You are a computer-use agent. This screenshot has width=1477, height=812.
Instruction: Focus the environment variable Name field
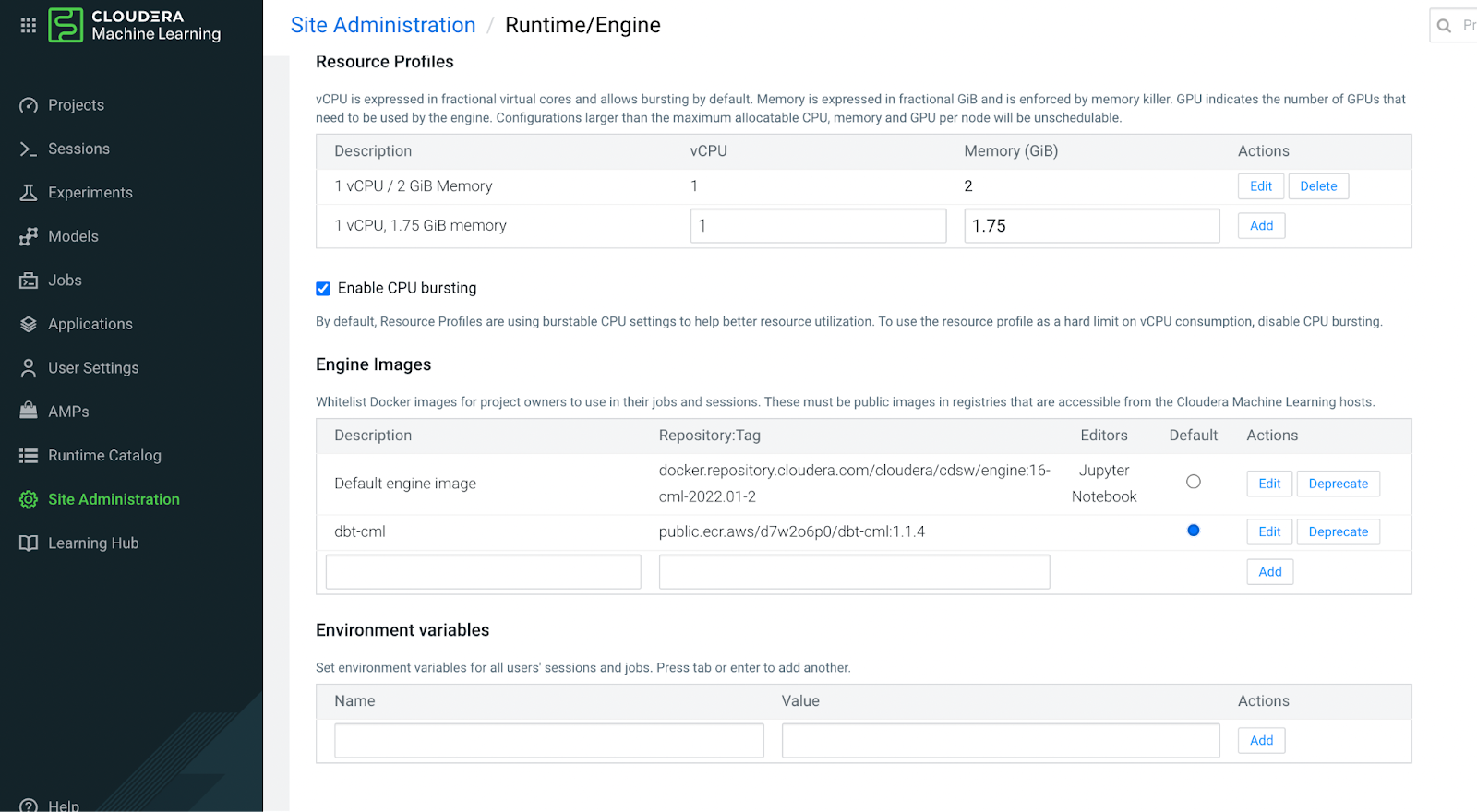548,741
